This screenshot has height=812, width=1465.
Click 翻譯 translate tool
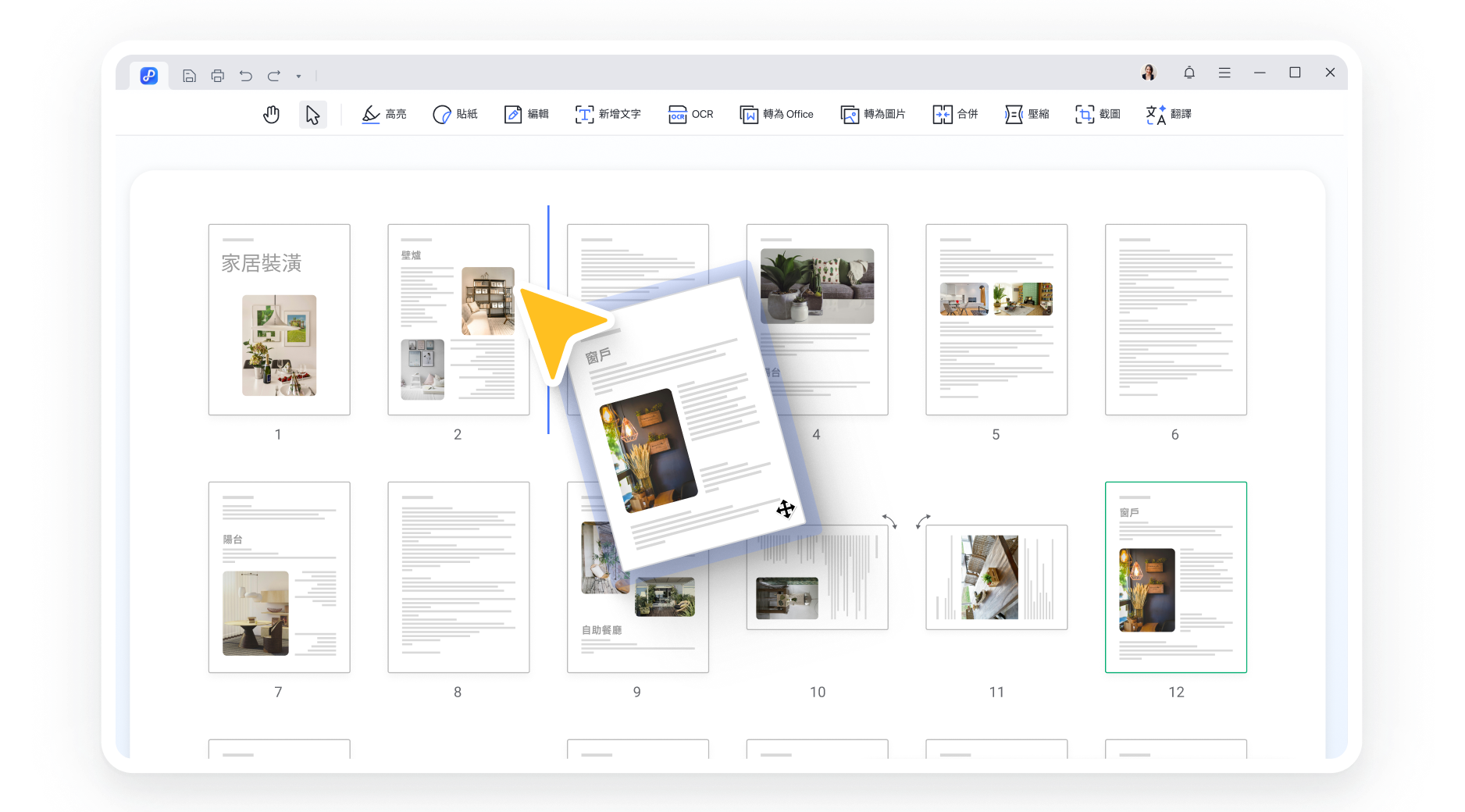(x=1169, y=115)
